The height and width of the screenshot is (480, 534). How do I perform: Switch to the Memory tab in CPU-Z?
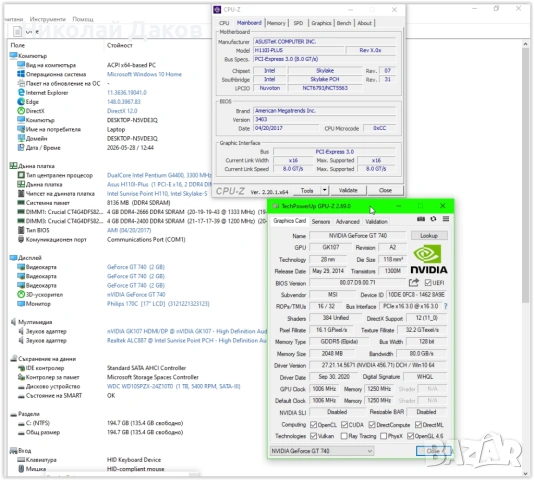[276, 23]
